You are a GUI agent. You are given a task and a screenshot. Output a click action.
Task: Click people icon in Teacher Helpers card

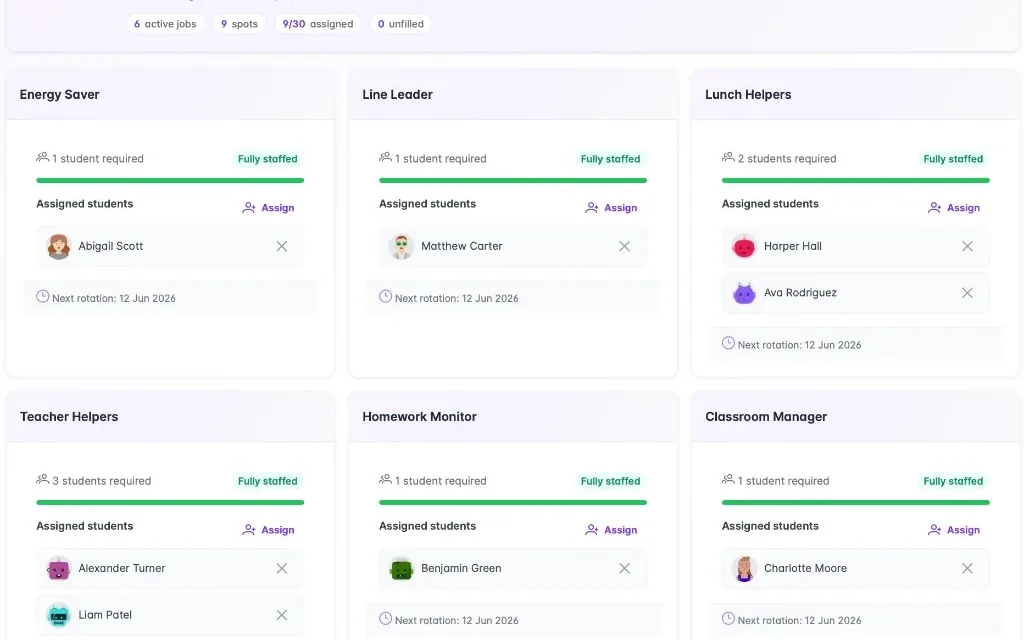click(42, 479)
